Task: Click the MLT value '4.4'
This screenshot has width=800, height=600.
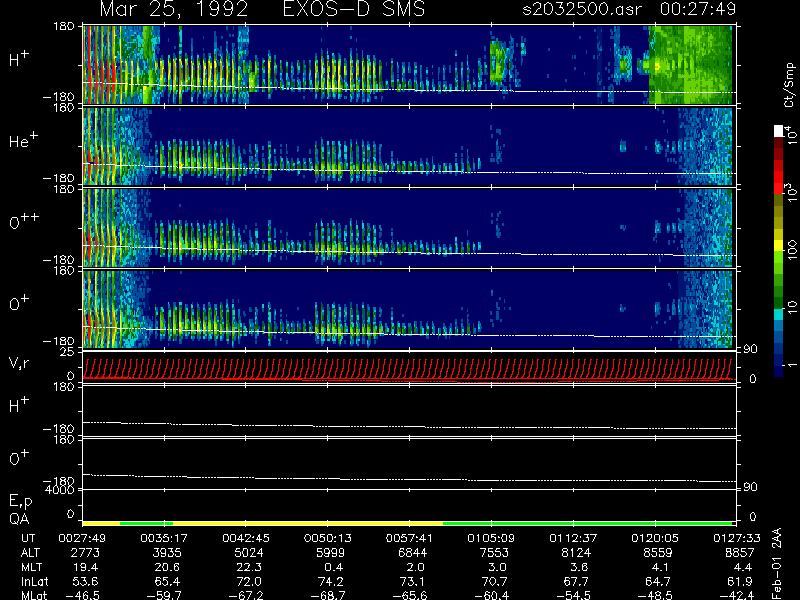Action: click(x=743, y=567)
